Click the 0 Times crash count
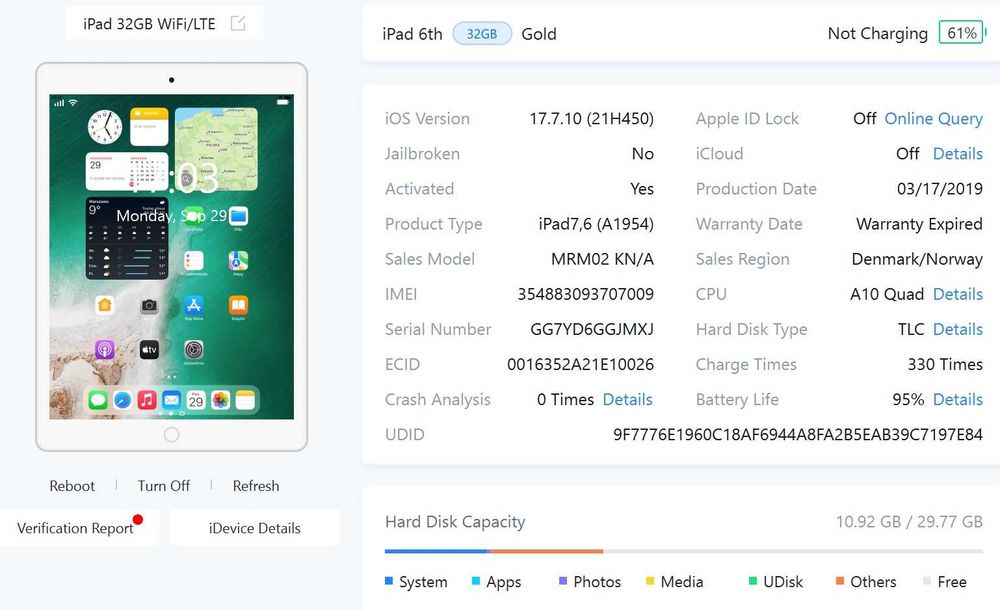Image resolution: width=1000 pixels, height=610 pixels. (x=565, y=399)
